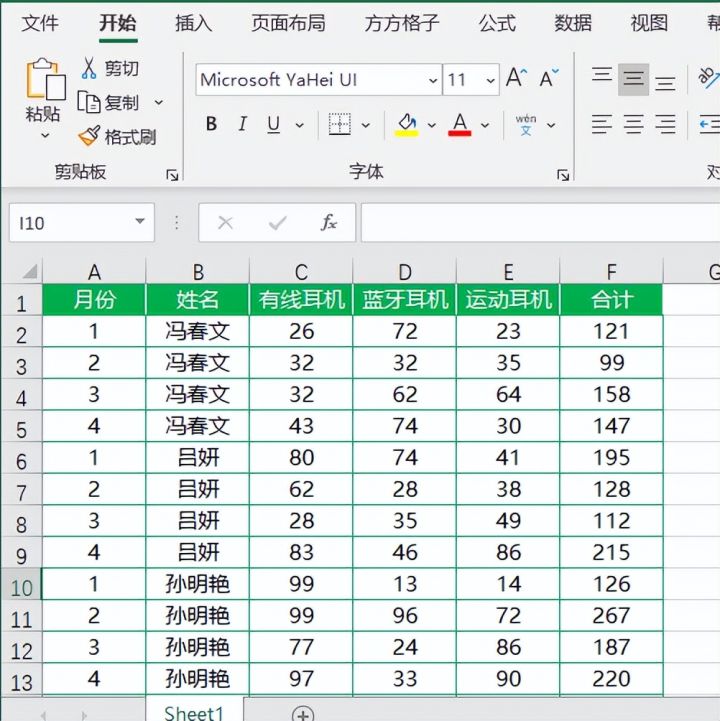
Task: Click the Select All corner triangle
Action: 29,271
